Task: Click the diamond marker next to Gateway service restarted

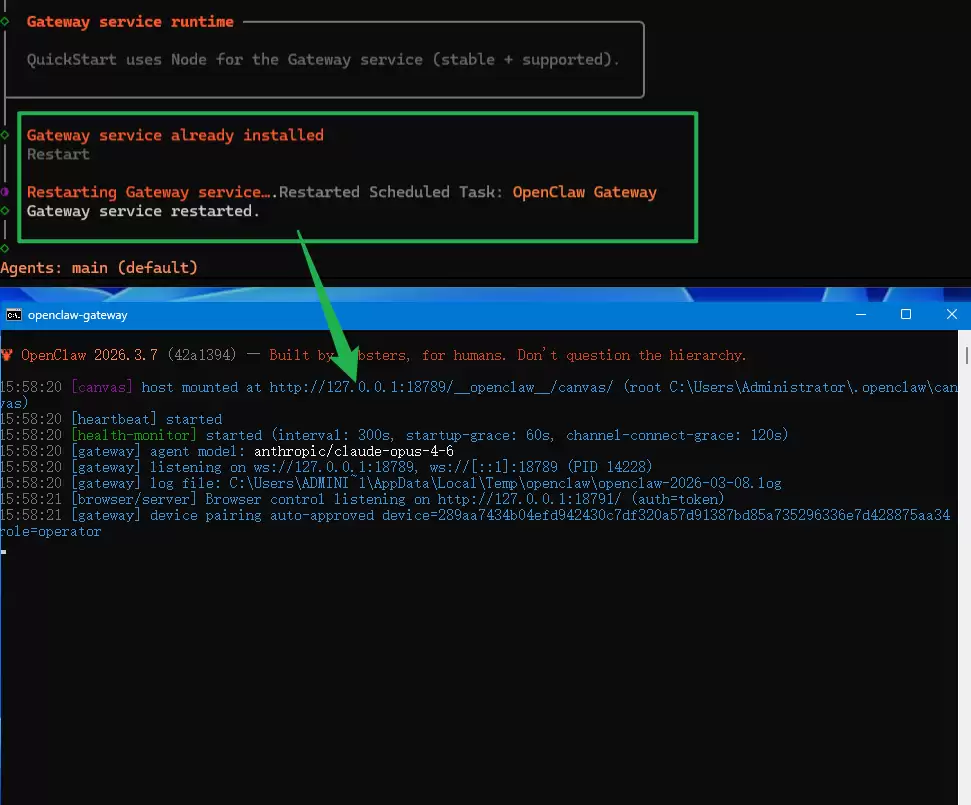Action: point(5,211)
